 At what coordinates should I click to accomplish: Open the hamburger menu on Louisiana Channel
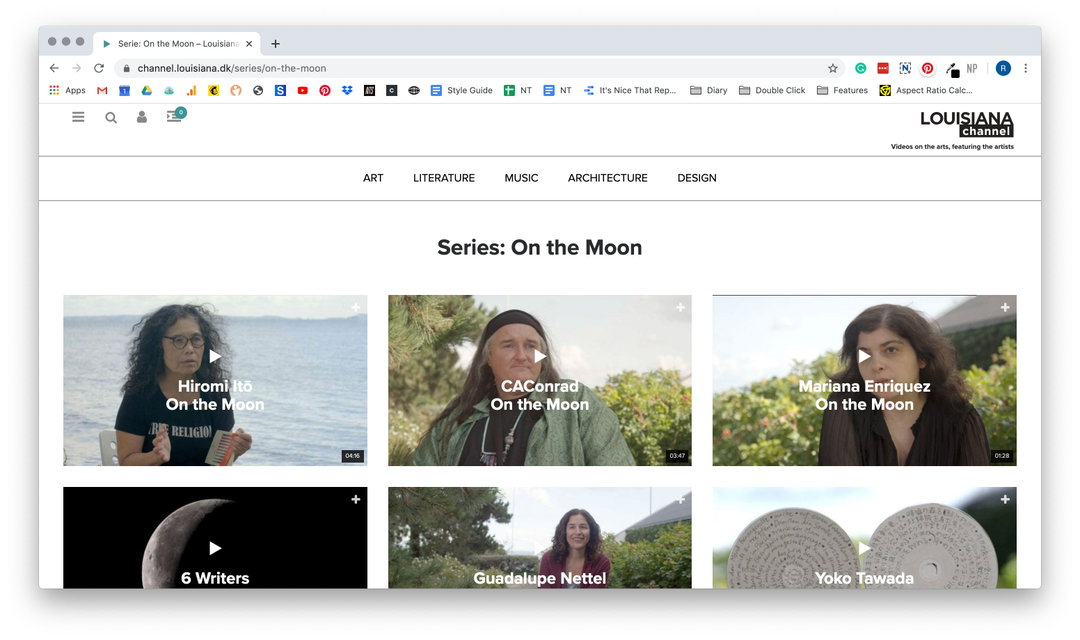[x=78, y=117]
